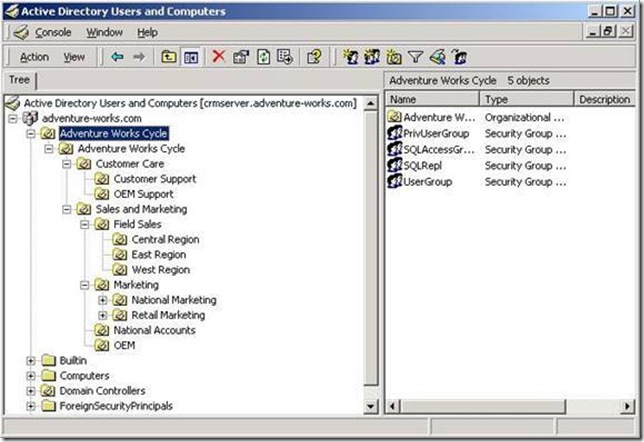Expand the Domain Controllers node
644x442 pixels.
click(x=31, y=391)
